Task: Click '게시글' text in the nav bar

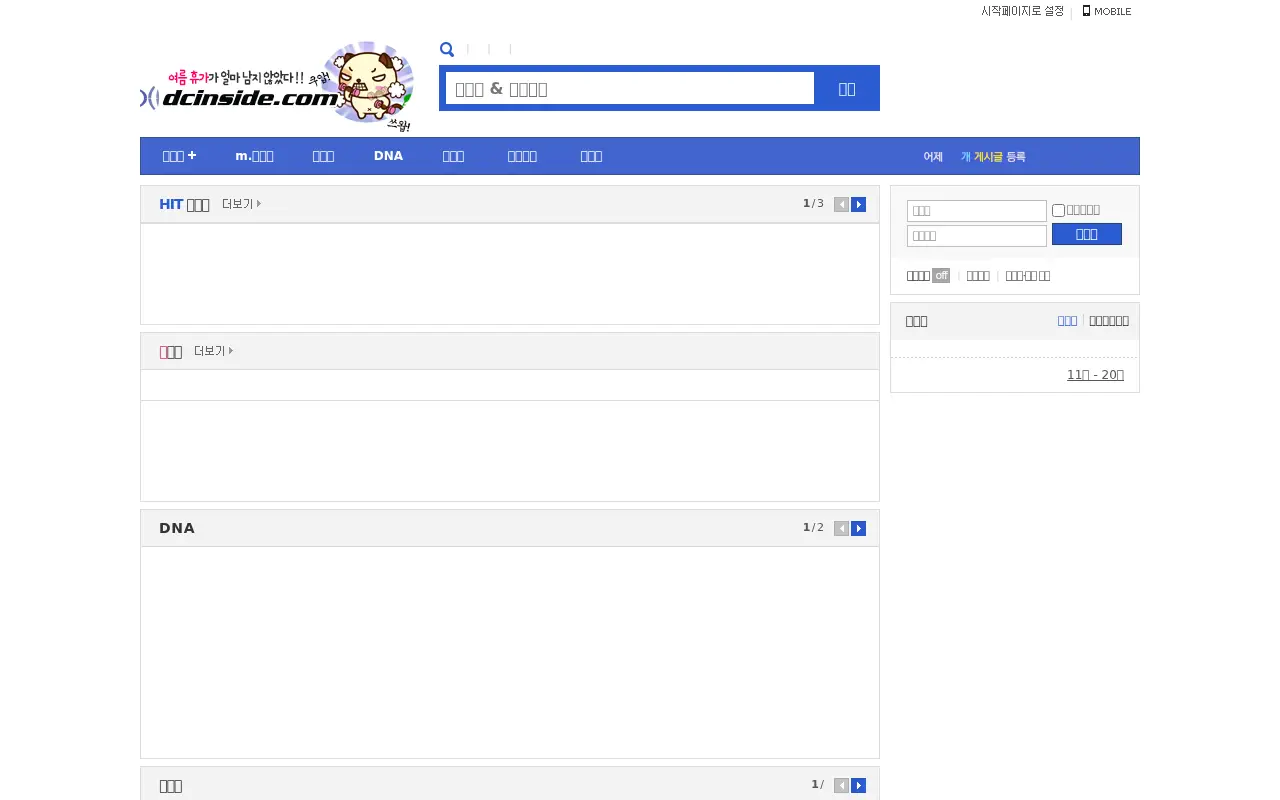Action: click(988, 157)
